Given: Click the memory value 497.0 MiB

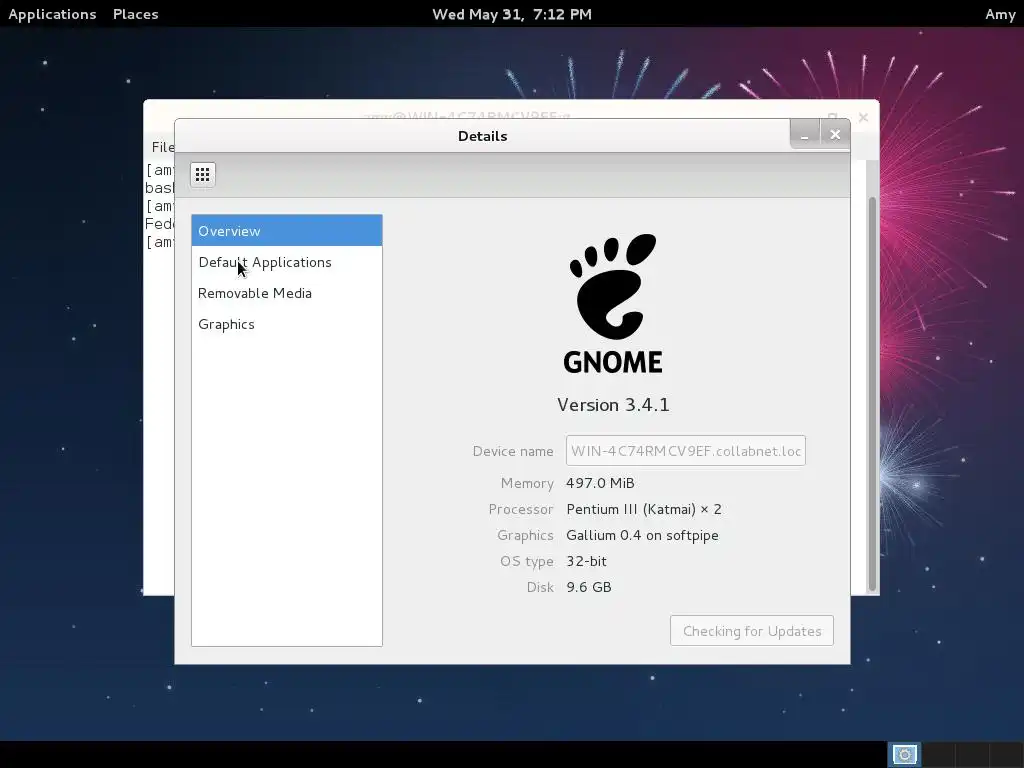Looking at the screenshot, I should pos(600,483).
